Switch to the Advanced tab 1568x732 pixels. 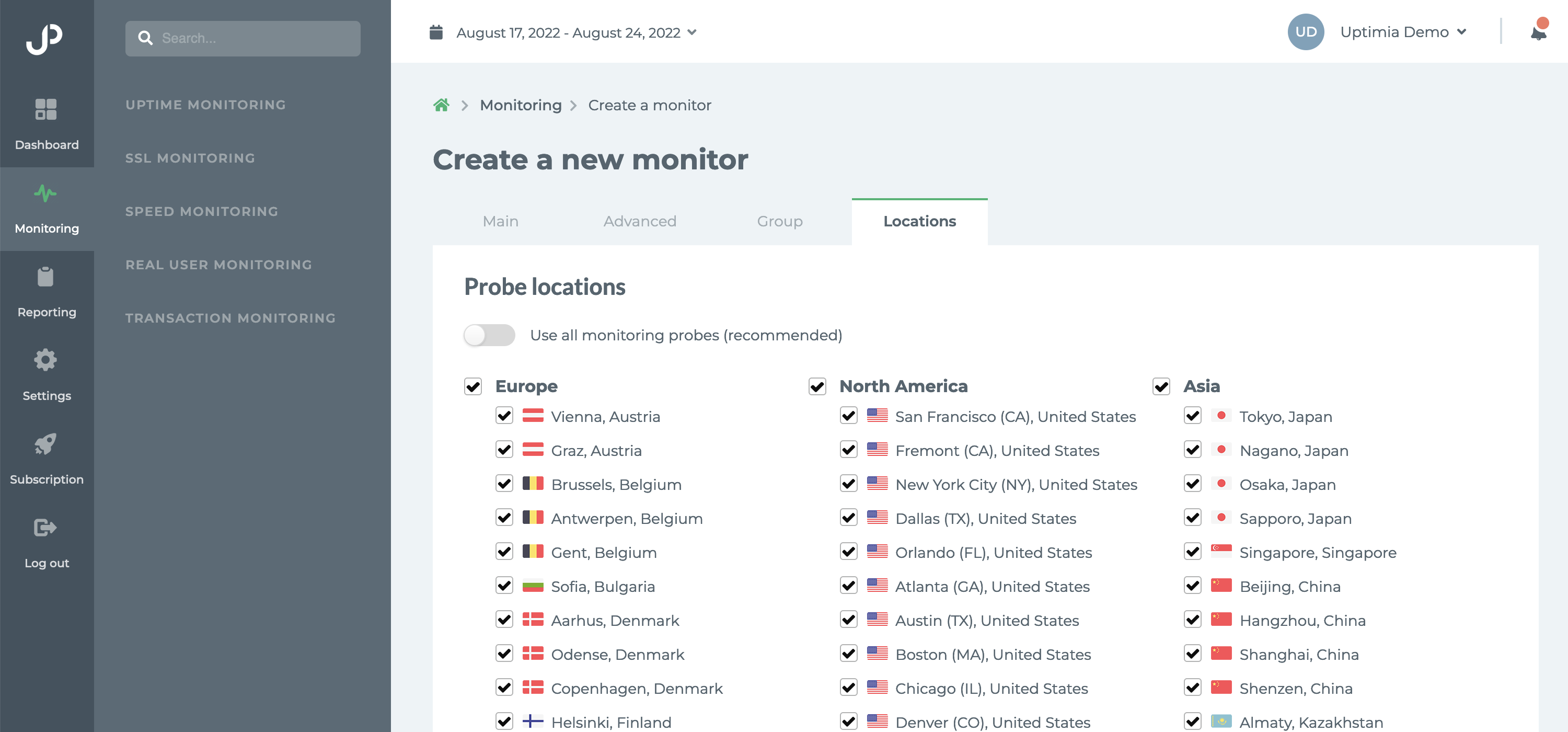(640, 221)
